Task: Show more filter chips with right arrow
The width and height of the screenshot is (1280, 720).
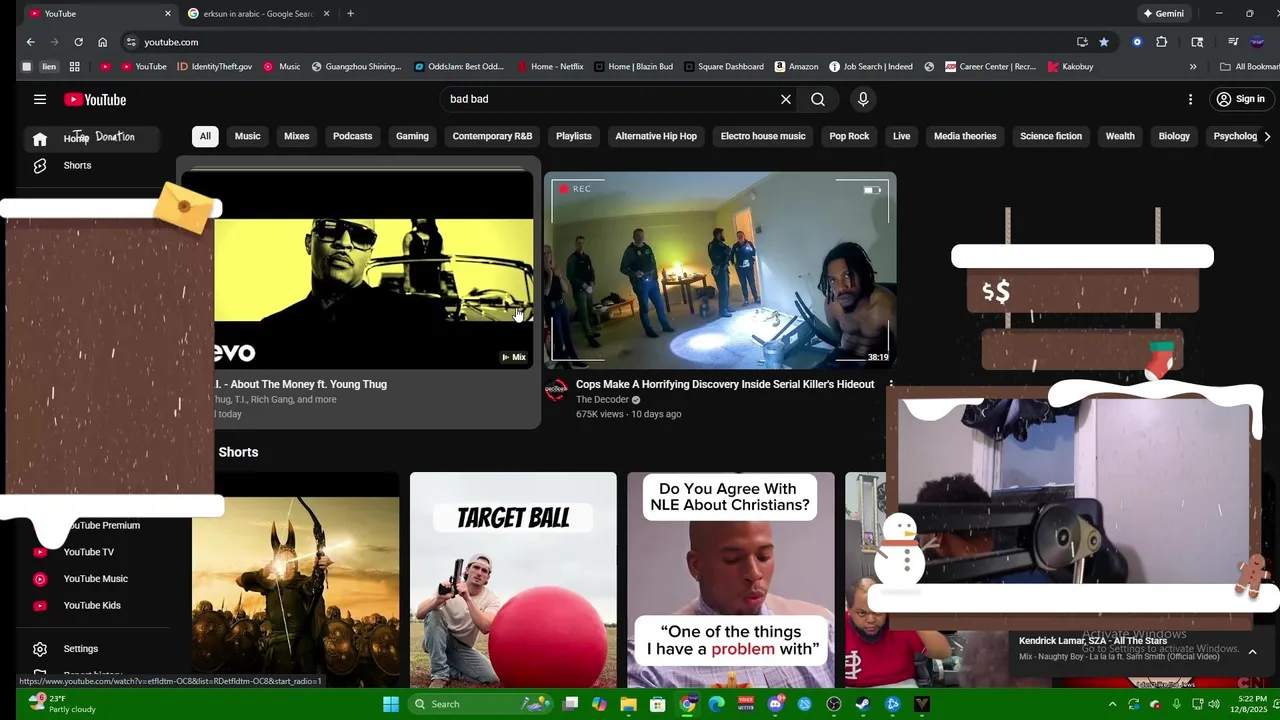Action: pyautogui.click(x=1267, y=136)
